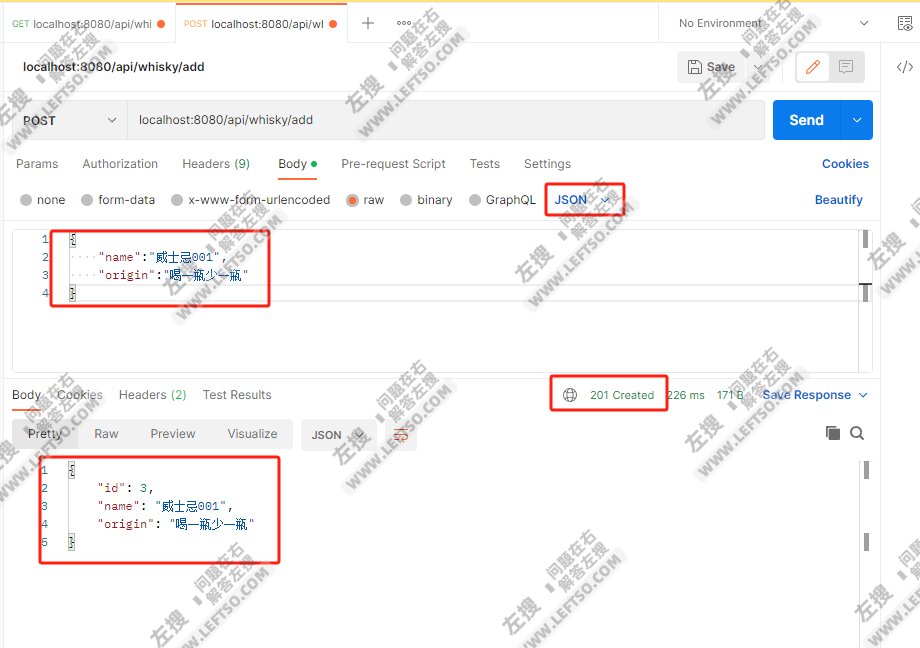Click the three-dots tab options icon
The image size is (920, 648).
[x=404, y=23]
